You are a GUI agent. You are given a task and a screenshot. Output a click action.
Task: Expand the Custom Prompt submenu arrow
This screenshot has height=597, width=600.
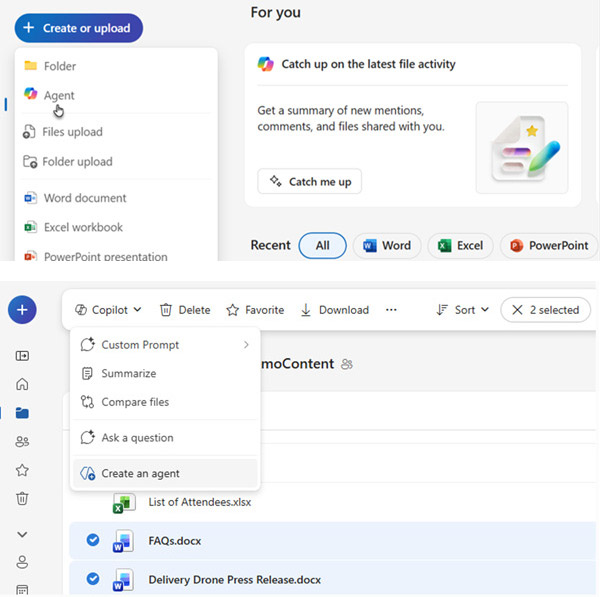click(x=246, y=345)
